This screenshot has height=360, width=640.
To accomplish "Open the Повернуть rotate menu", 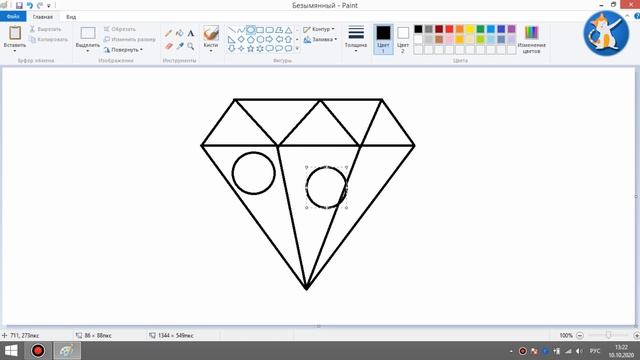I will [x=123, y=50].
